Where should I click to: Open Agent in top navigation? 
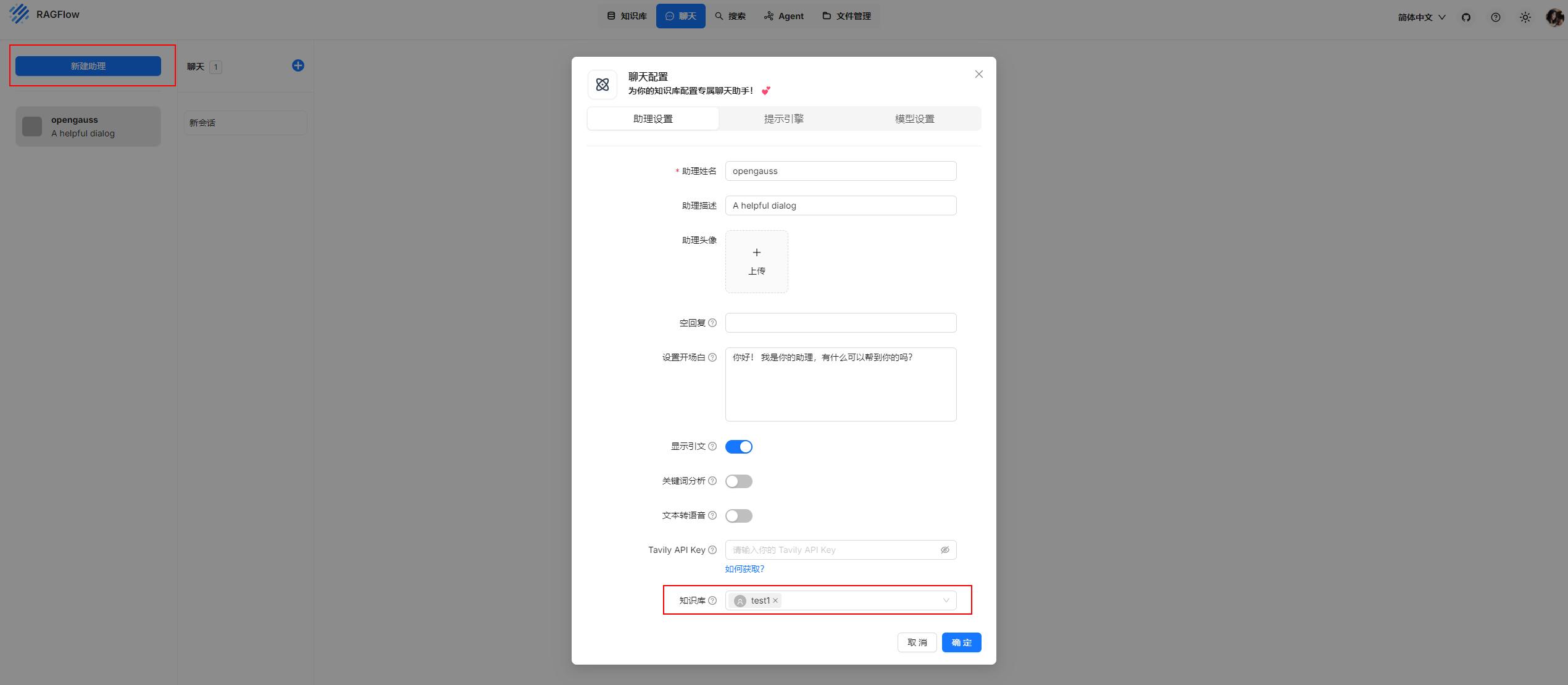click(784, 16)
